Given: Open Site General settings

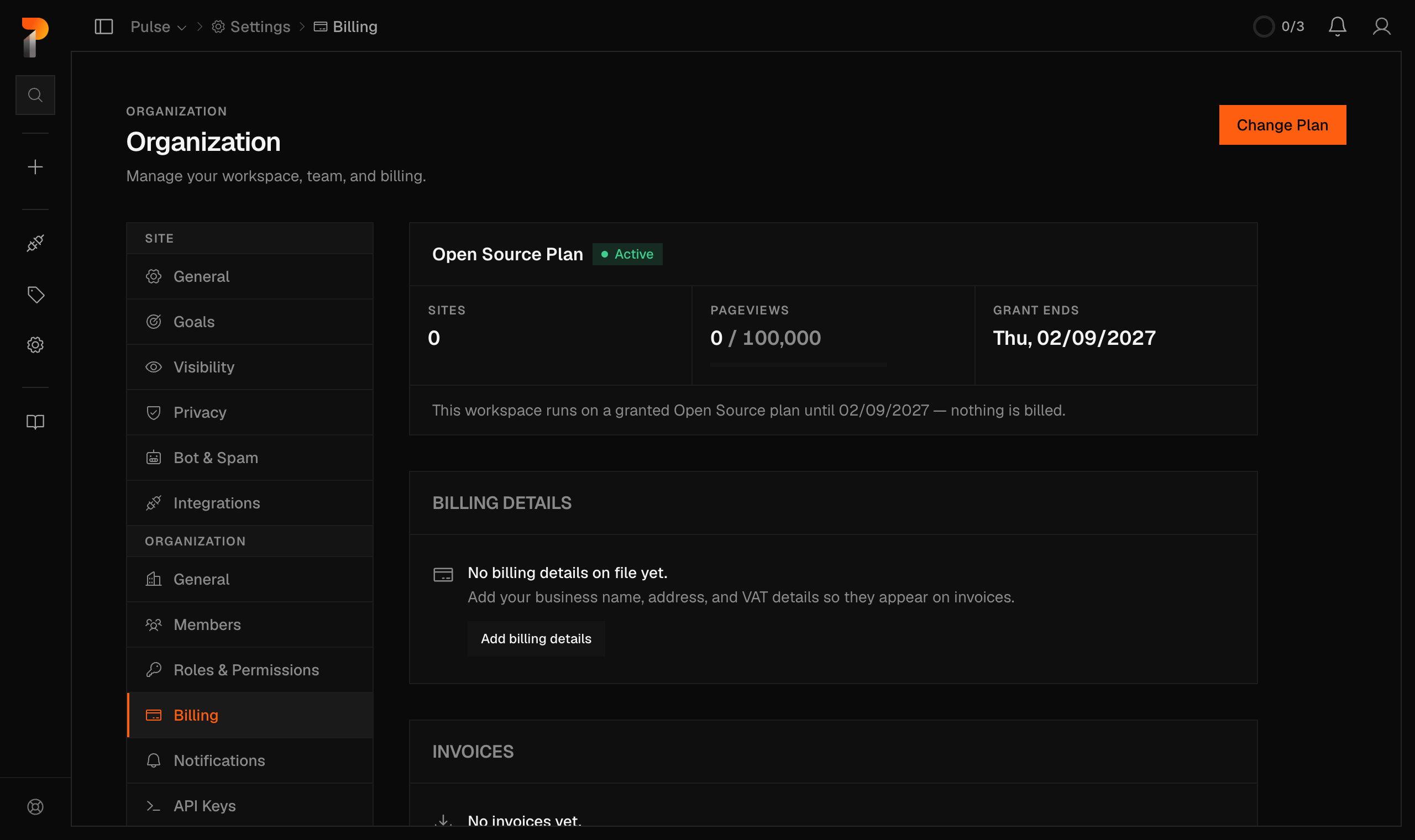Looking at the screenshot, I should click(x=250, y=276).
